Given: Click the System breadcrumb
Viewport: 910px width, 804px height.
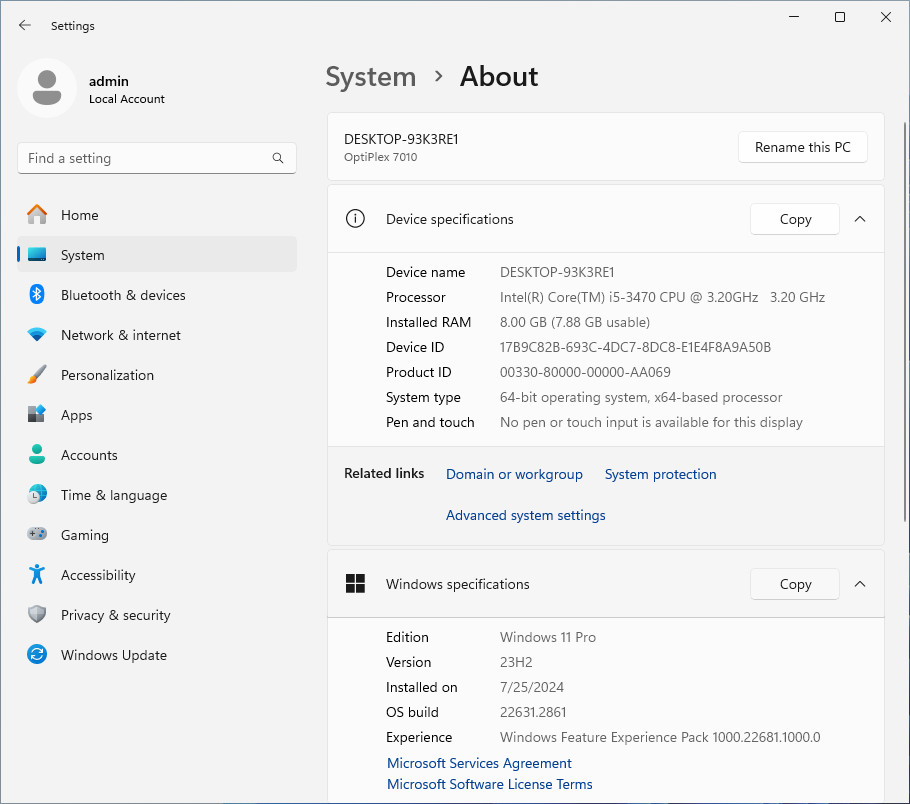Looking at the screenshot, I should click(371, 77).
